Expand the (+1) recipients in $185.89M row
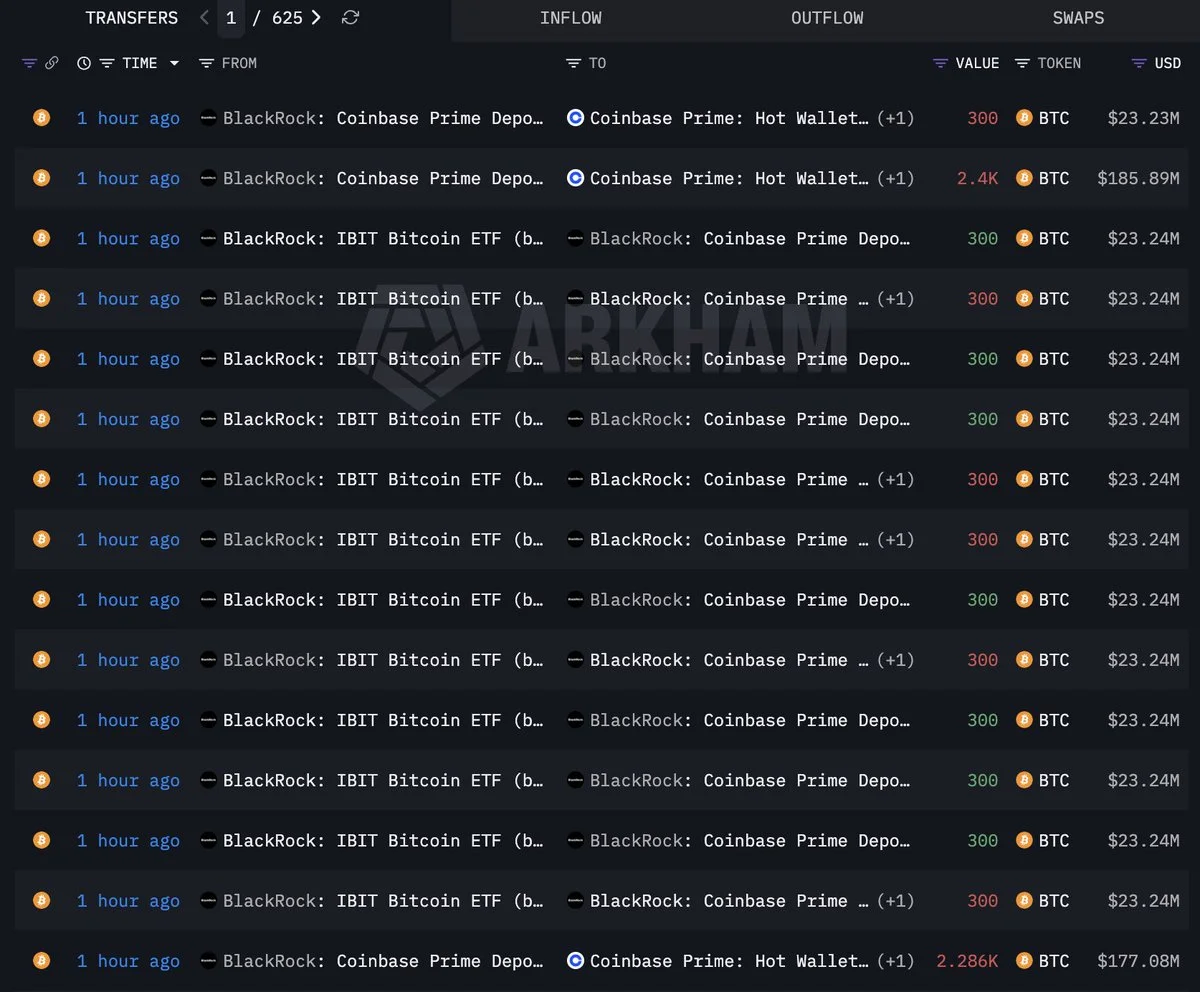Viewport: 1200px width, 992px height. click(895, 178)
